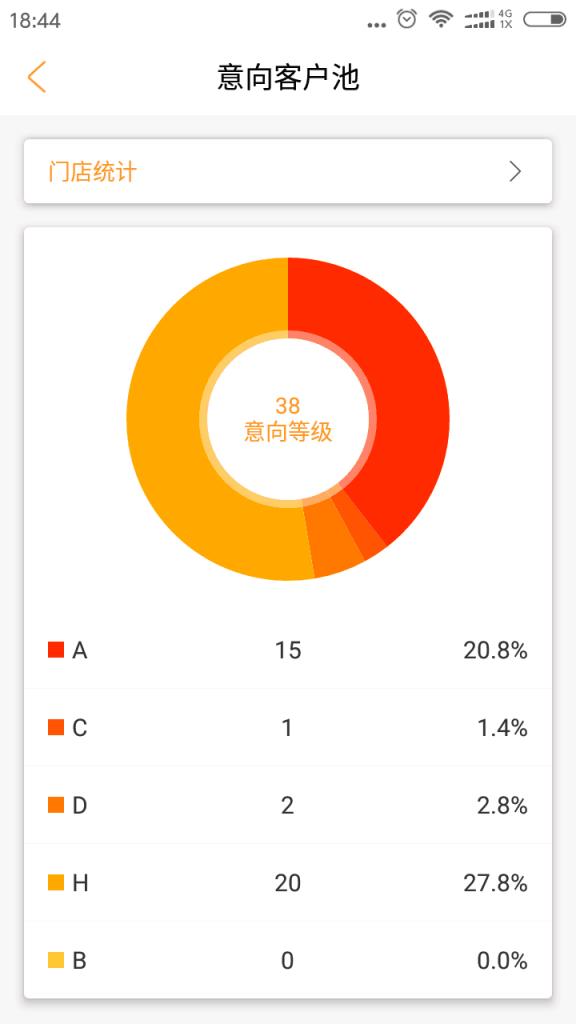Image resolution: width=576 pixels, height=1024 pixels.
Task: Tap the 4G network indicator icon
Action: [x=505, y=12]
